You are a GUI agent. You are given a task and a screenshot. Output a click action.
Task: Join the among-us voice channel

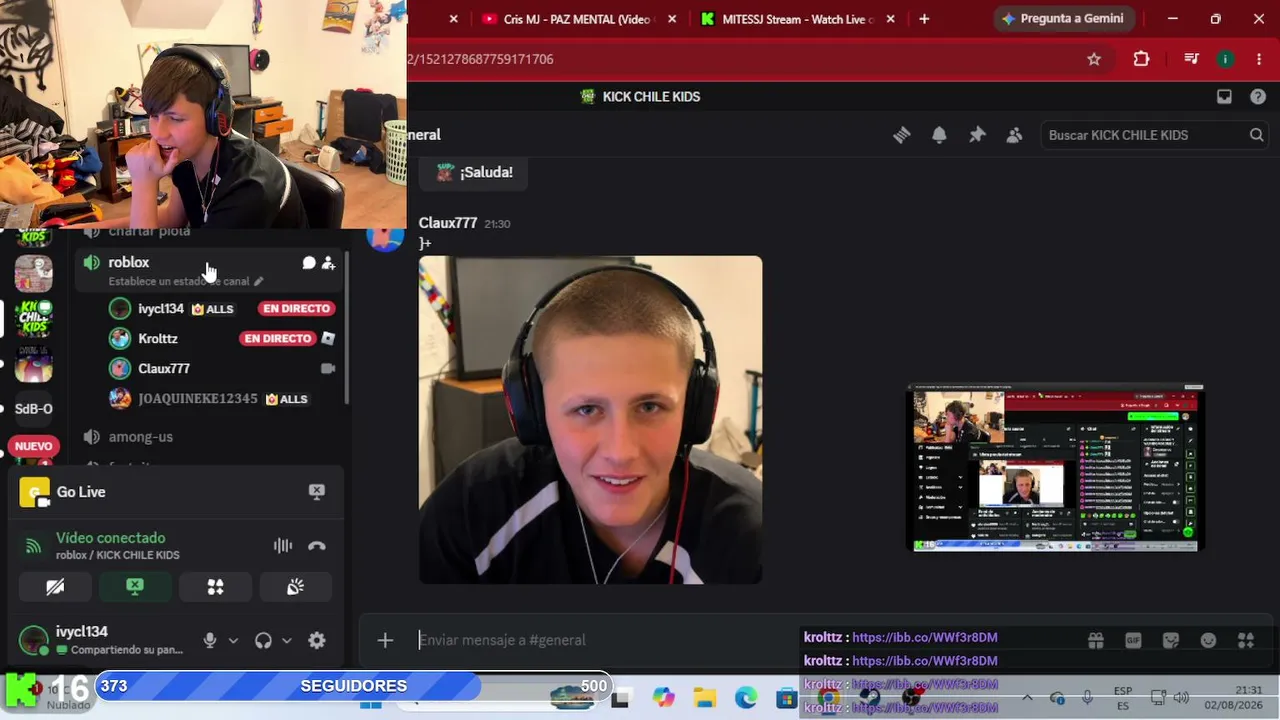coord(141,437)
